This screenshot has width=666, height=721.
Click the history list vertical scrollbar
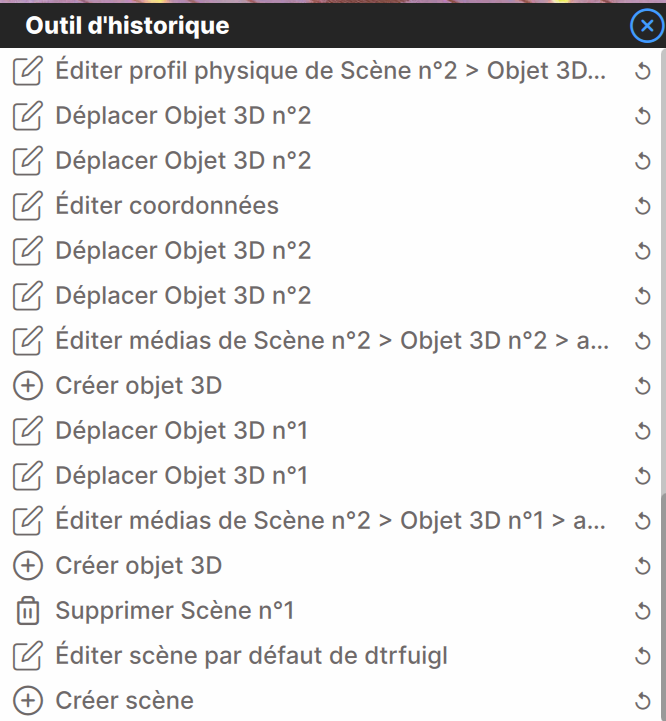(x=663, y=384)
